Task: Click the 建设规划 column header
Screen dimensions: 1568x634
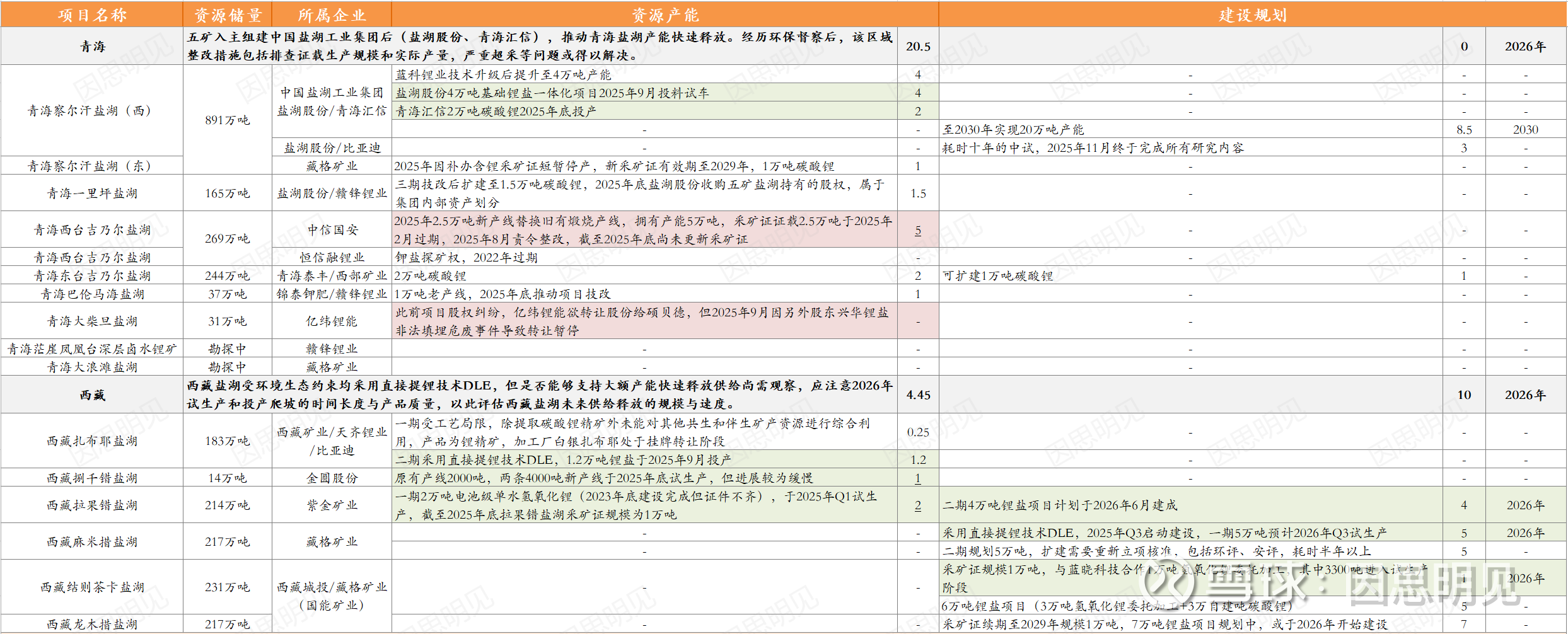Action: point(1253,14)
